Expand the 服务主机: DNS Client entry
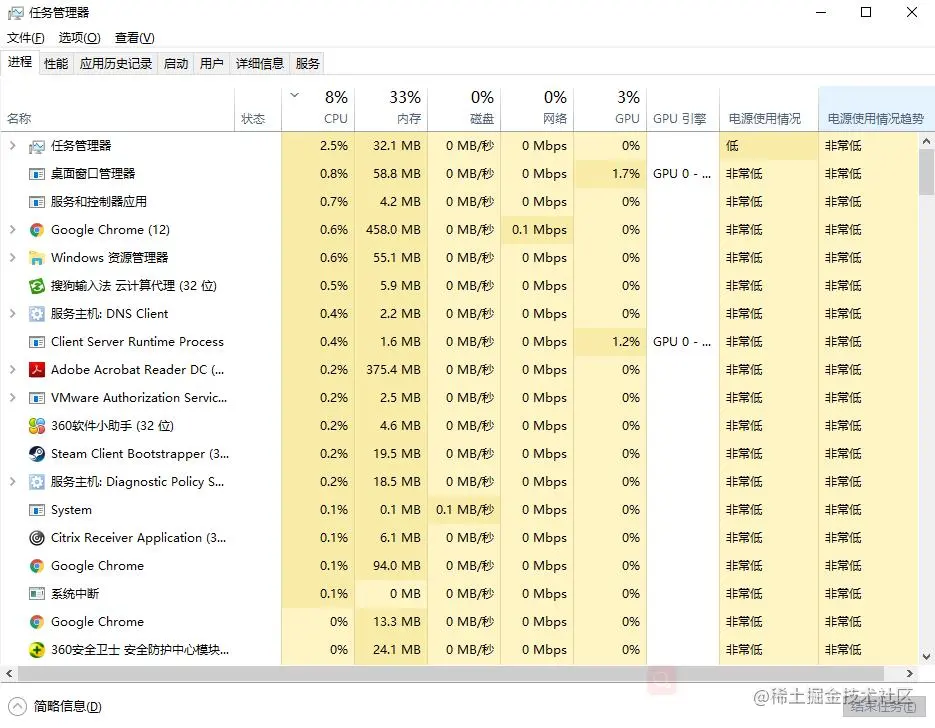This screenshot has height=728, width=935. (13, 314)
